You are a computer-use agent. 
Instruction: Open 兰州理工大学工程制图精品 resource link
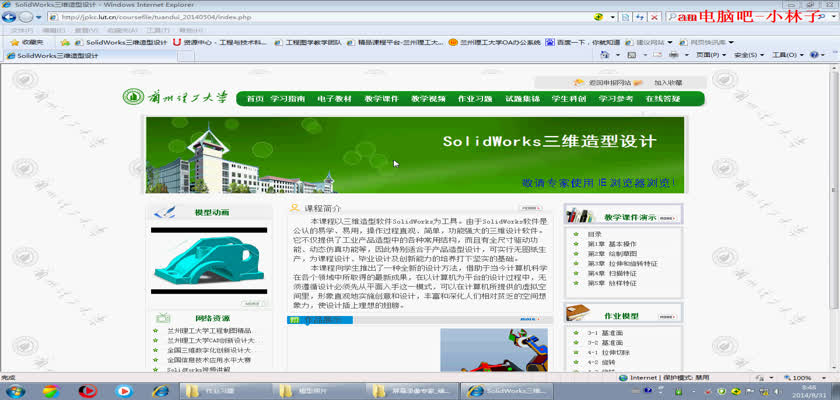(x=209, y=331)
